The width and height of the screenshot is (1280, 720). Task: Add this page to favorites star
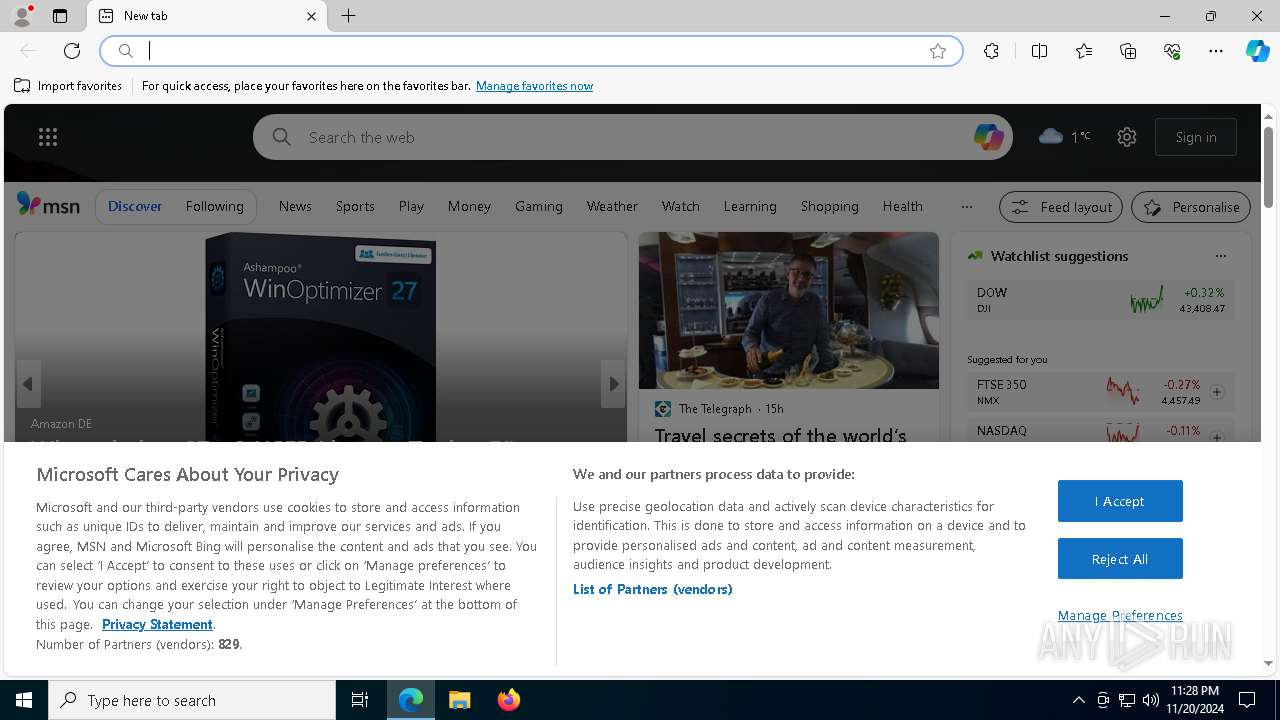[x=938, y=51]
